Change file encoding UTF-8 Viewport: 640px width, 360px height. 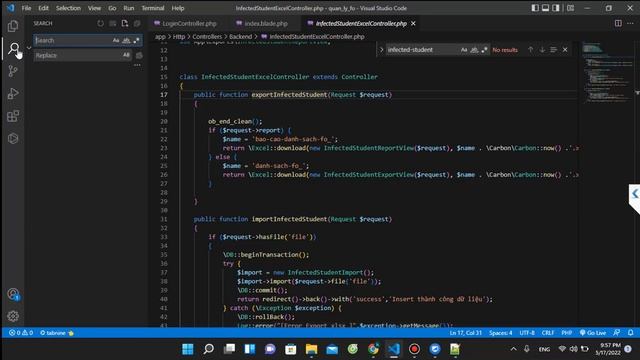527,333
